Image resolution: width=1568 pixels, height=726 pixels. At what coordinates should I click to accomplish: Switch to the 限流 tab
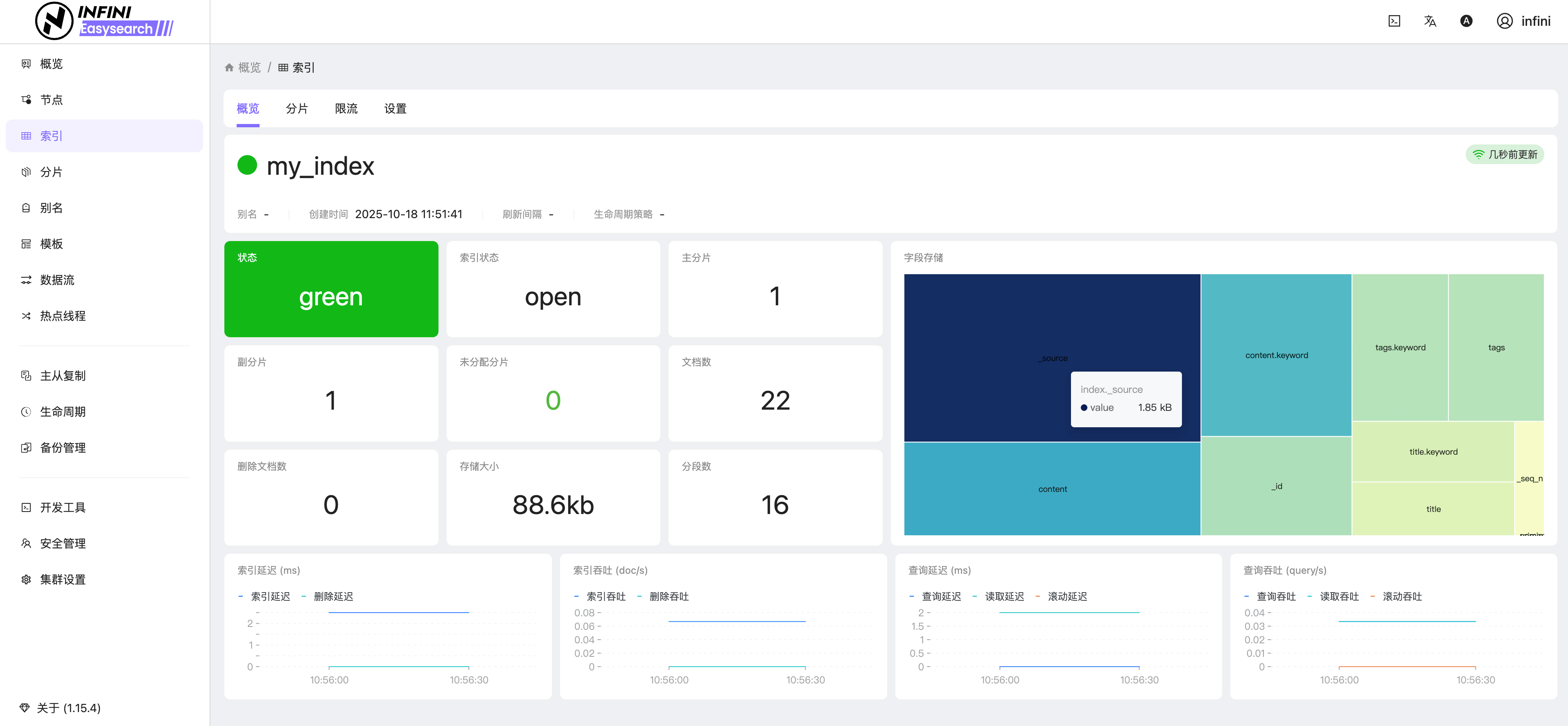346,108
